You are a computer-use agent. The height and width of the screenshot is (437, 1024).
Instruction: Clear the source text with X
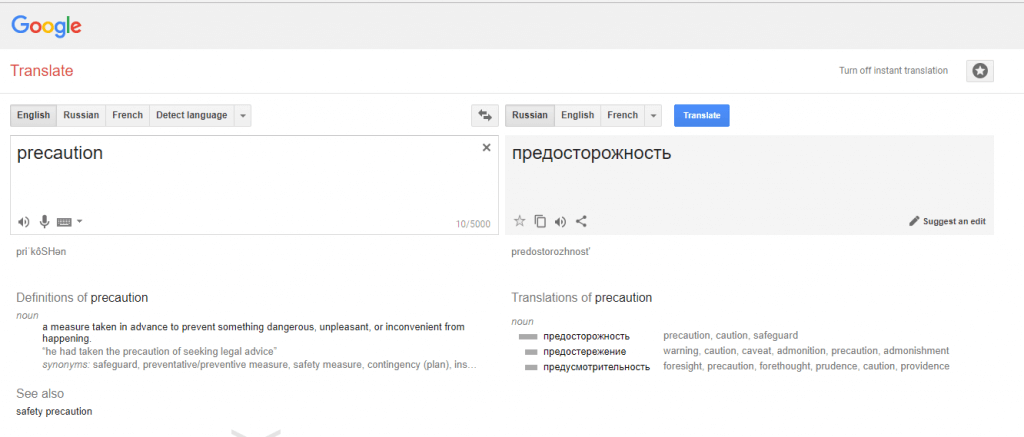(x=487, y=148)
